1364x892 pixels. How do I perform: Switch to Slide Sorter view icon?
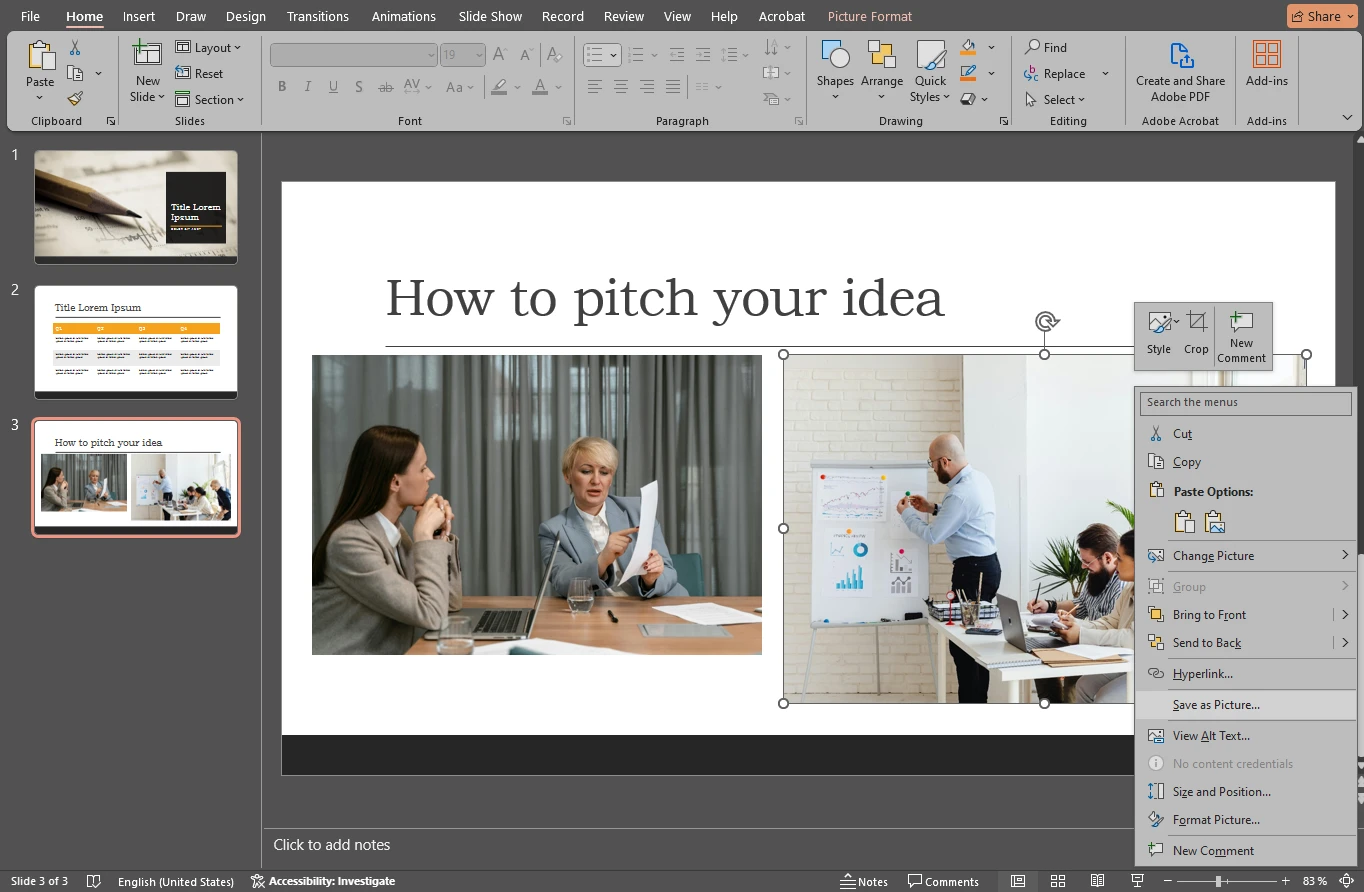[1057, 881]
